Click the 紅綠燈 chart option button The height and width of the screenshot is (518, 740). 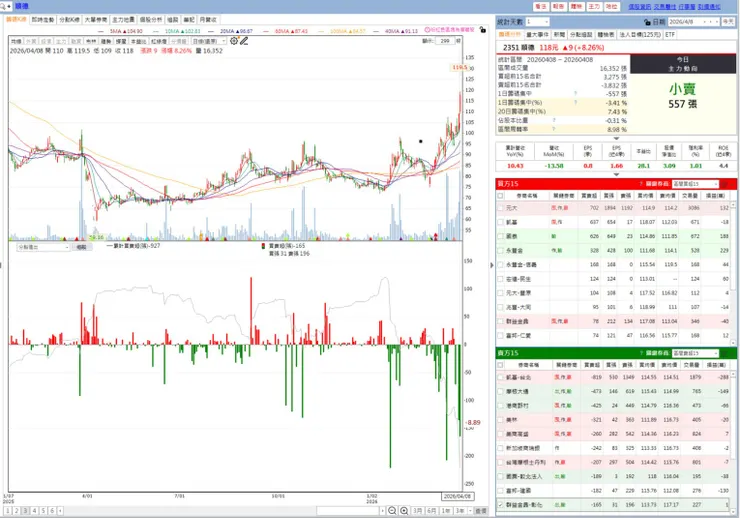[x=158, y=42]
